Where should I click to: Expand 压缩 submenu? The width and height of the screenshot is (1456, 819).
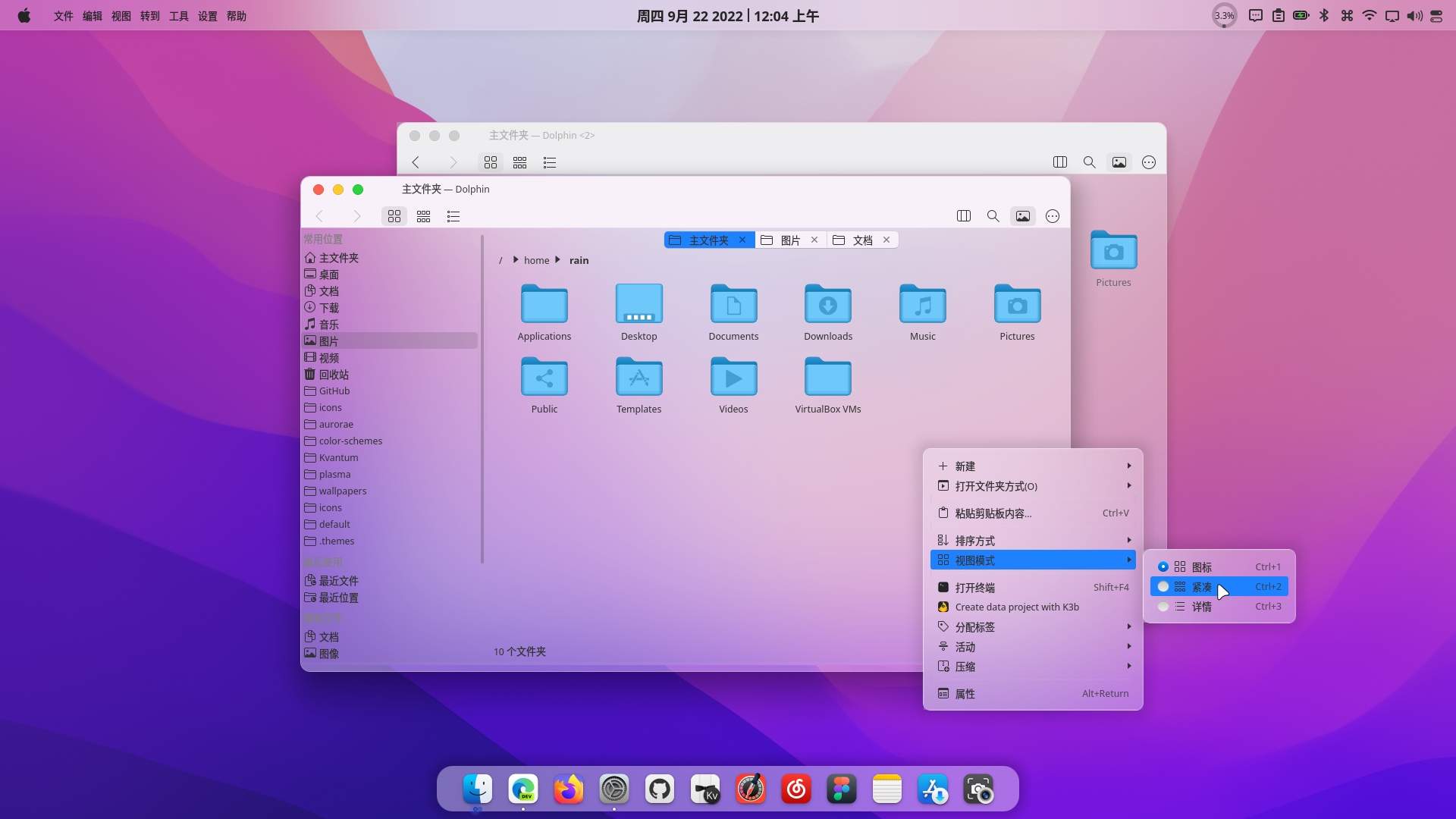tap(1033, 667)
